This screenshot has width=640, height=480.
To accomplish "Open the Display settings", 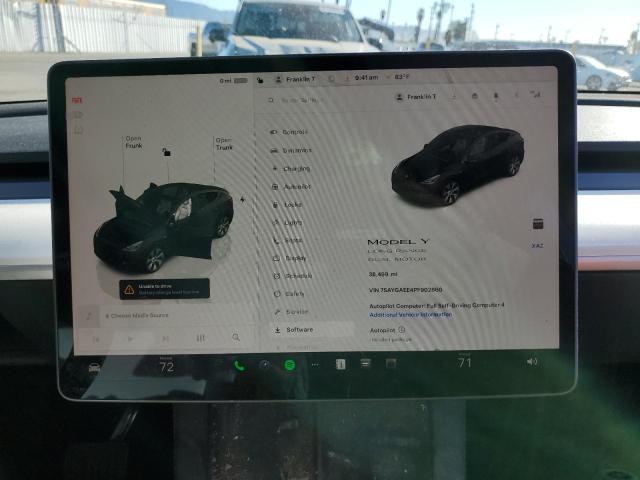I will click(290, 258).
